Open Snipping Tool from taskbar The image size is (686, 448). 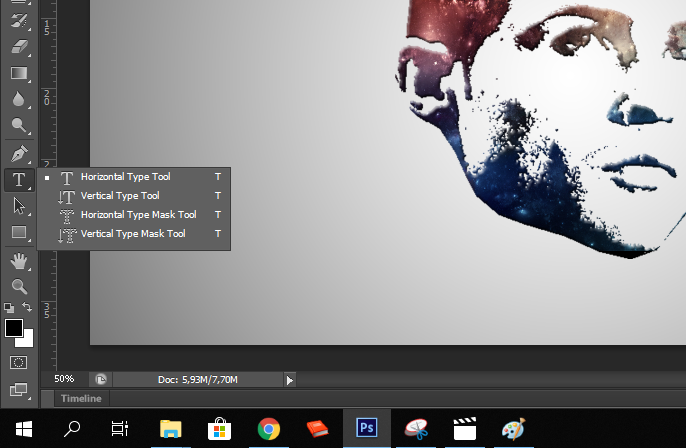[416, 429]
